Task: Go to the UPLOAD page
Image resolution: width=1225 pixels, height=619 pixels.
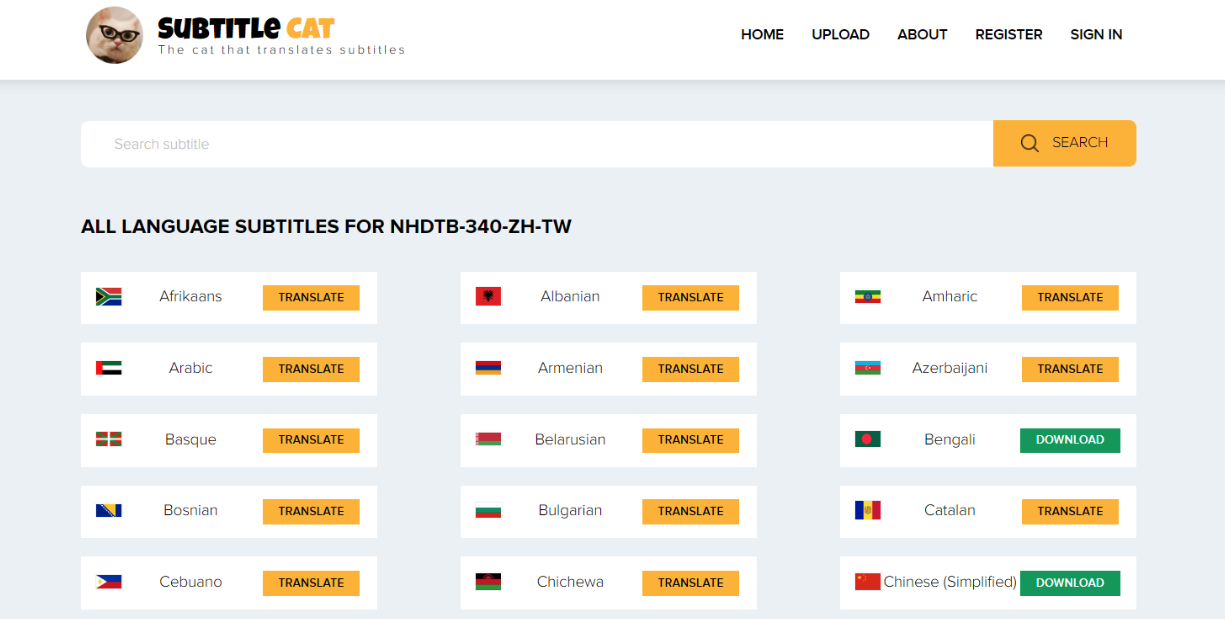Action: coord(840,34)
